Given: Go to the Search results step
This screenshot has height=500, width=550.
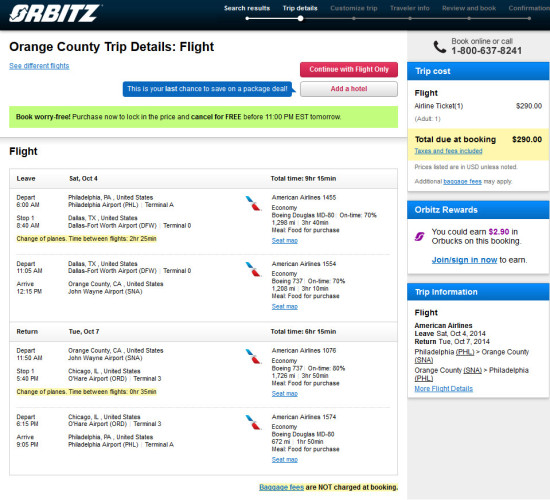Looking at the screenshot, I should (x=247, y=8).
